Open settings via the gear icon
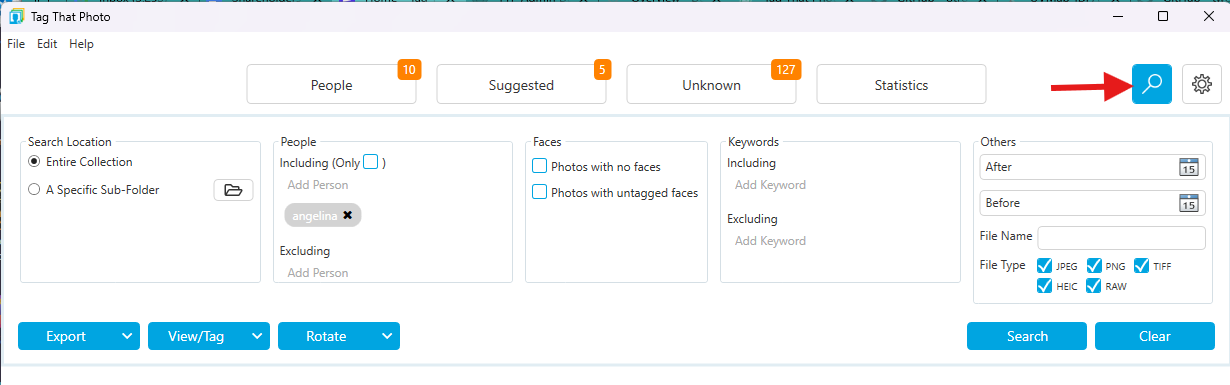The width and height of the screenshot is (1230, 385). click(1202, 85)
